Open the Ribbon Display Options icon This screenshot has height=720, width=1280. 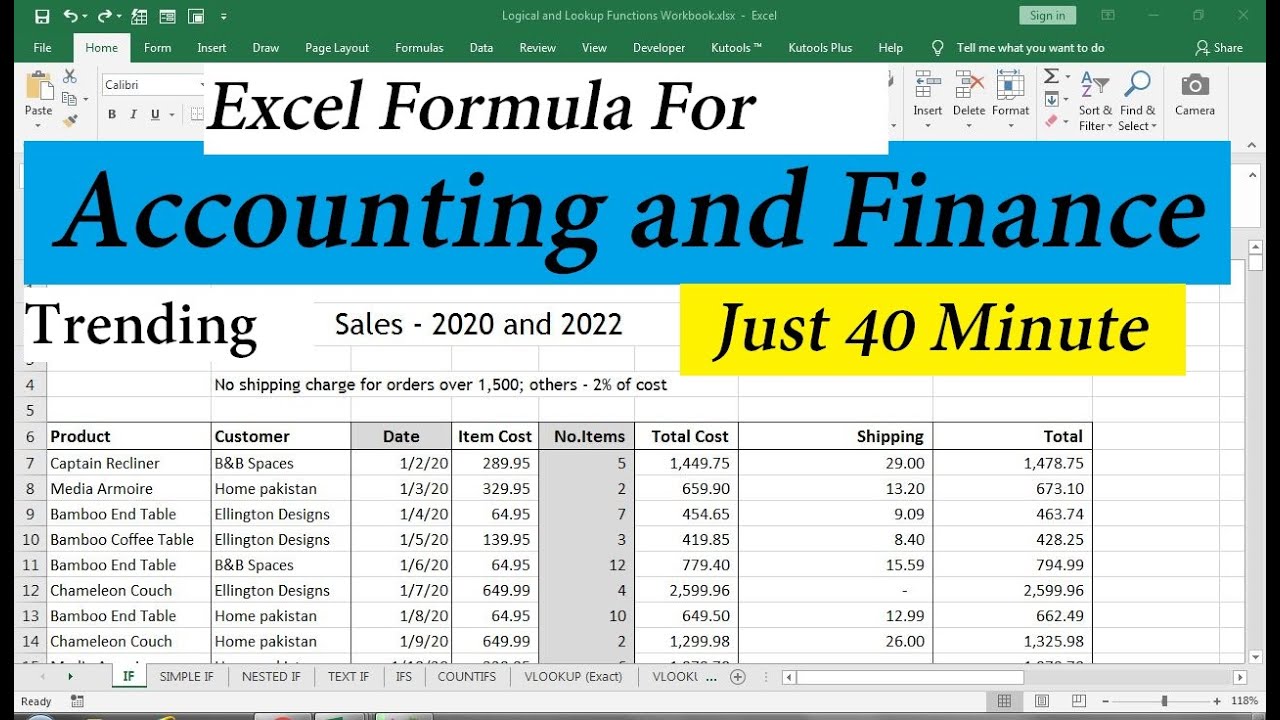[1107, 16]
